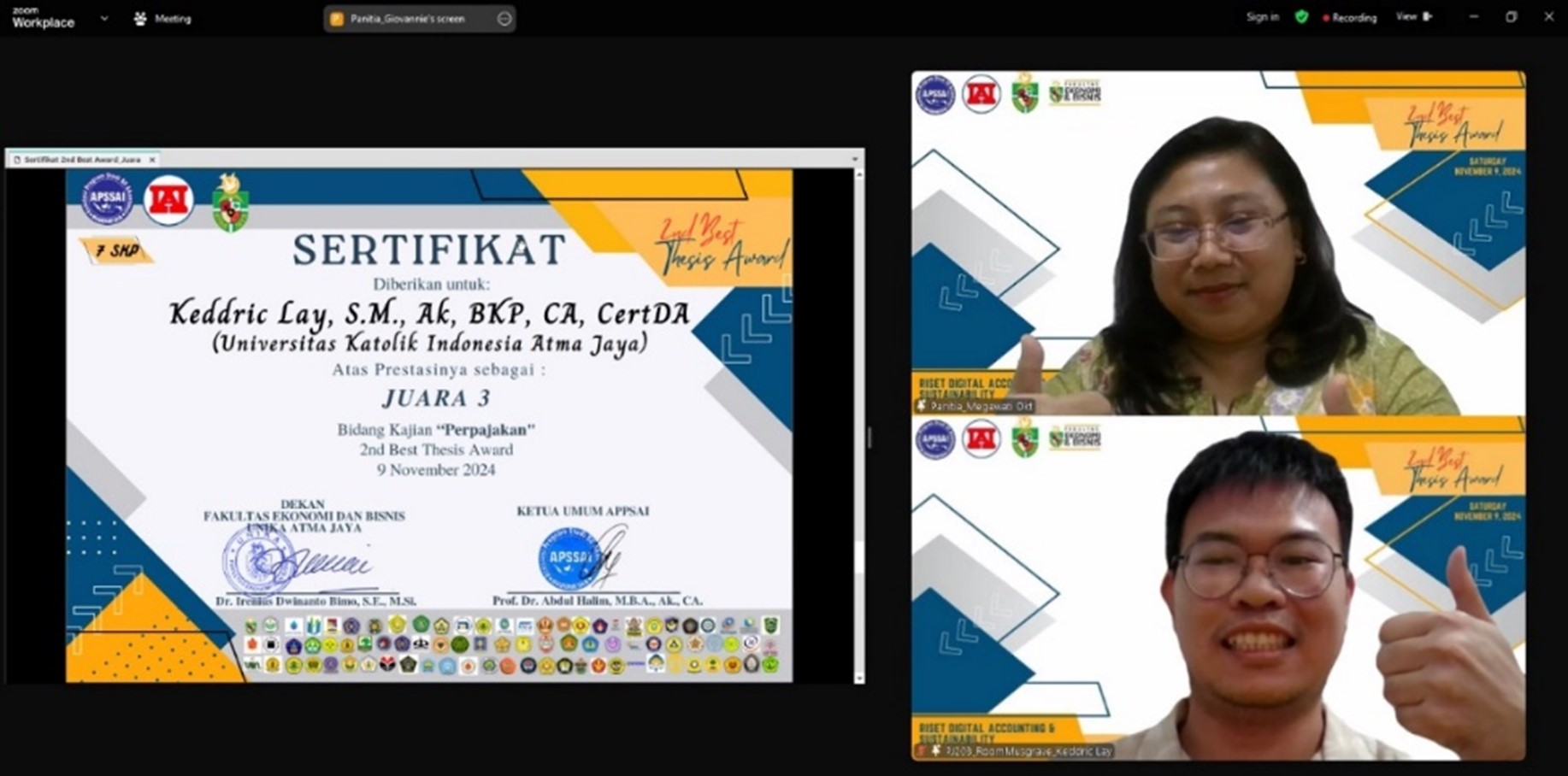Screen dimensions: 1568x776
Task: Select the Sertifikat 2nd Best Award document tab
Action: click(82, 159)
